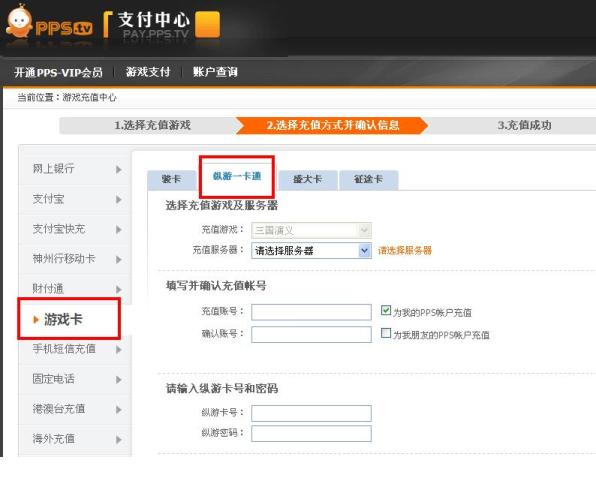Select 支付宝快充 payment method

75,229
